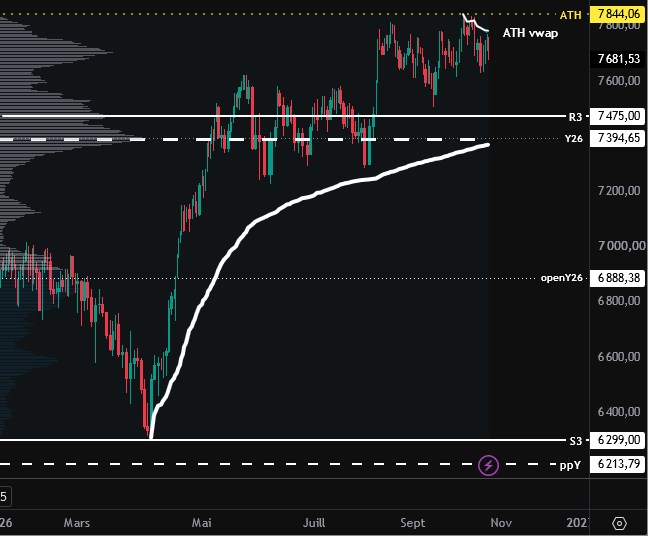Open chart settings gear icon at the bottom right
Screen dimensions: 648x536
pyautogui.click(x=619, y=524)
